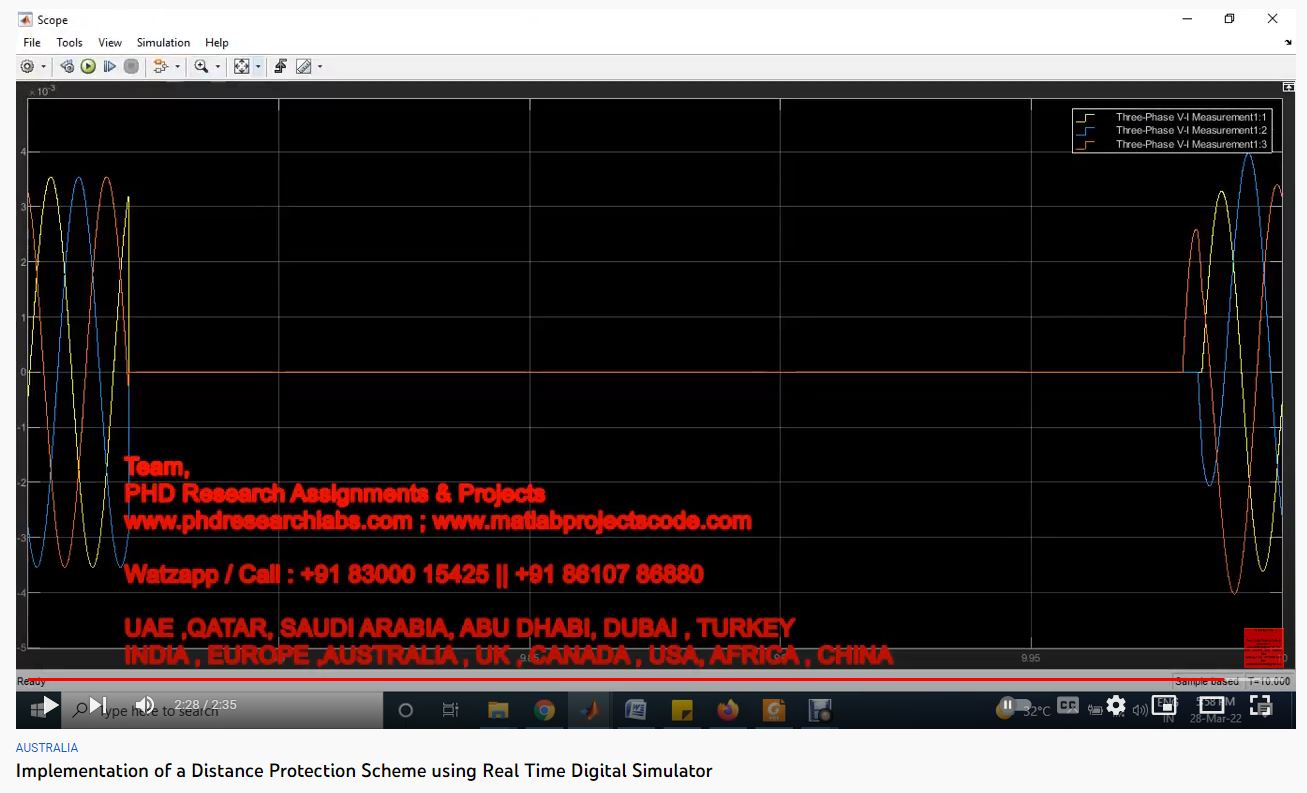The image size is (1307, 793).
Task: Expand the dropdown beside Highlight Block icon
Action: (177, 67)
